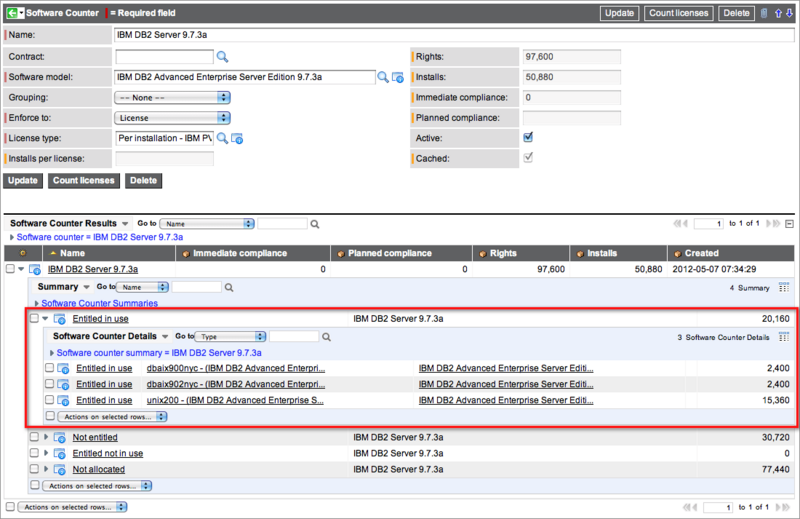Collapse the Software Counter Results list
Screen dimensions: 800x519
pyautogui.click(x=789, y=224)
